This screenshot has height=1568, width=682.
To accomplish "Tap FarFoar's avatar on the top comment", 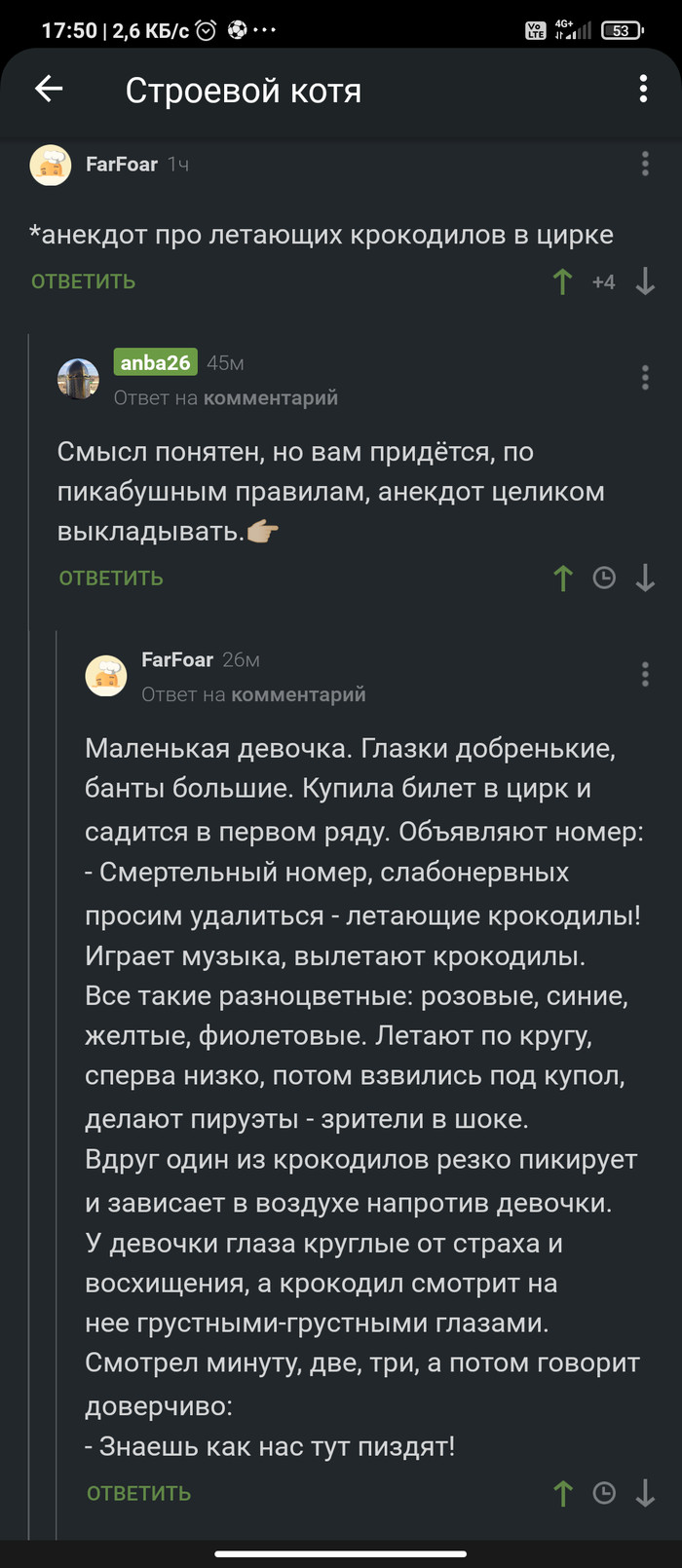I will pos(51,165).
